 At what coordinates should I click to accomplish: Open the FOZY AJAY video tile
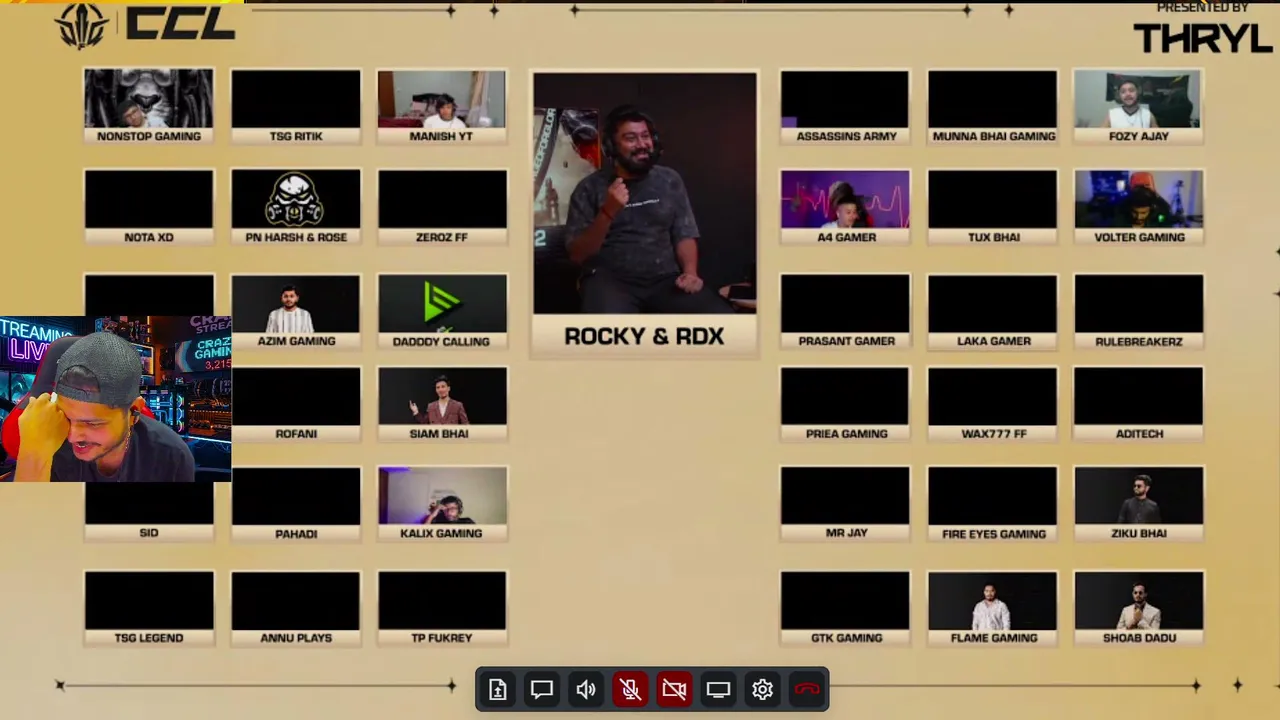[x=1139, y=106]
